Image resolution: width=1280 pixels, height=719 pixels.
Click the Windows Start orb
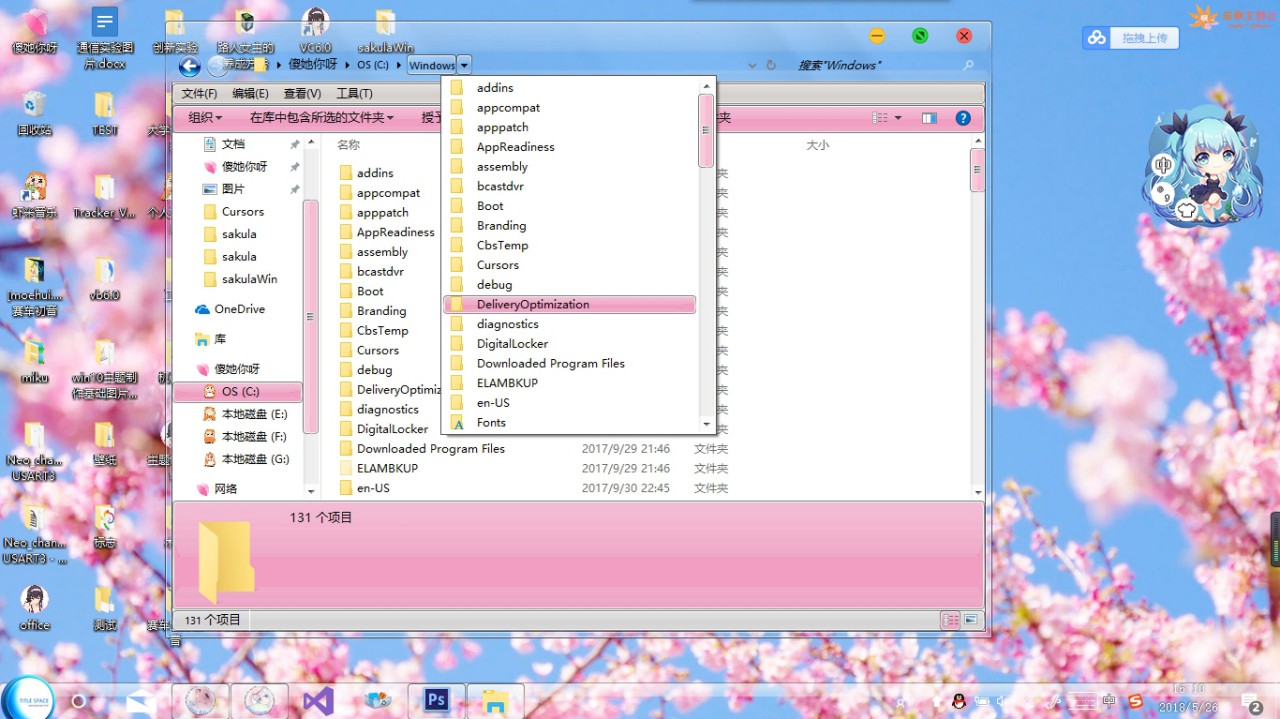(27, 698)
